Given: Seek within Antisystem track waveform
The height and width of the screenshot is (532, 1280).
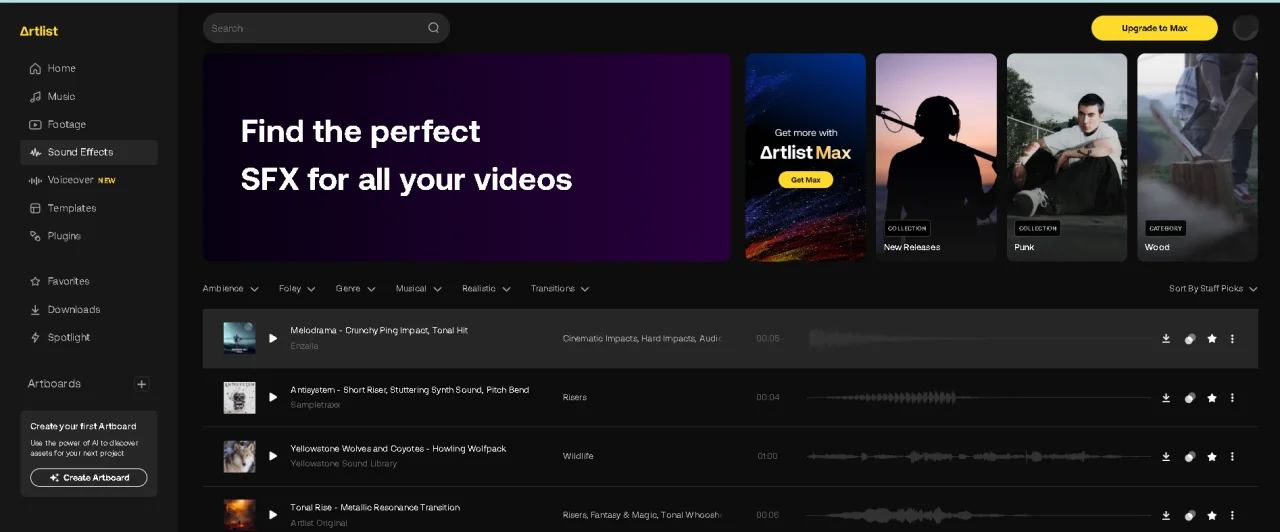Looking at the screenshot, I should pos(978,398).
